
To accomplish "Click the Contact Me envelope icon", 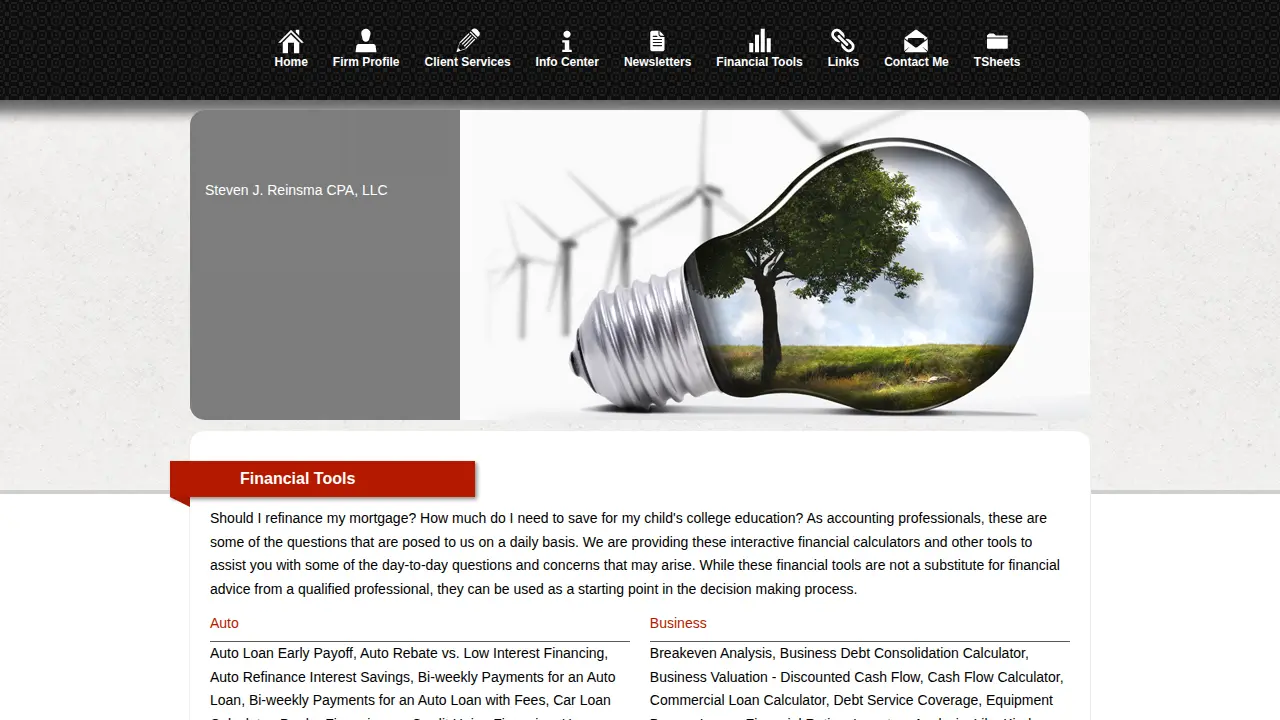I will tap(916, 41).
